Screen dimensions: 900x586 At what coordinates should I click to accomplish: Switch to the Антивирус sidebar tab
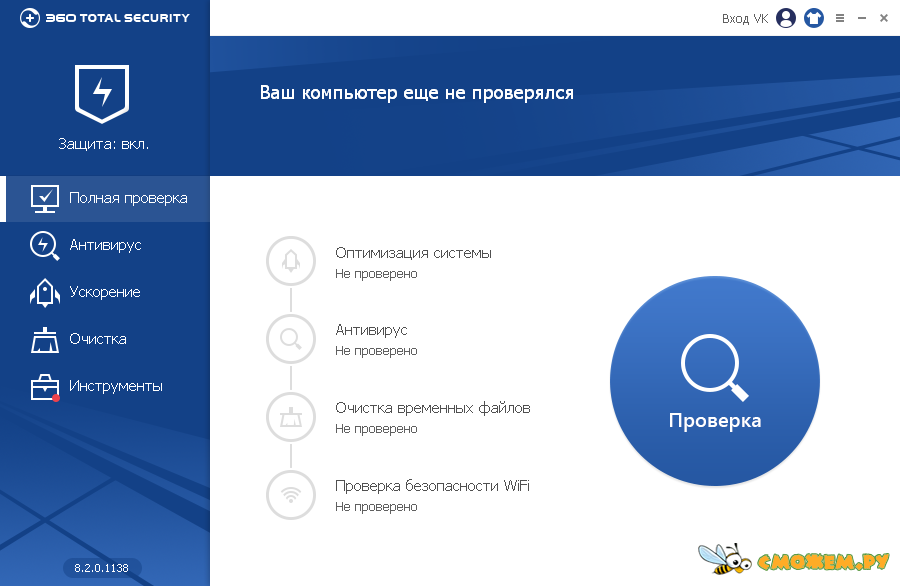pos(105,246)
